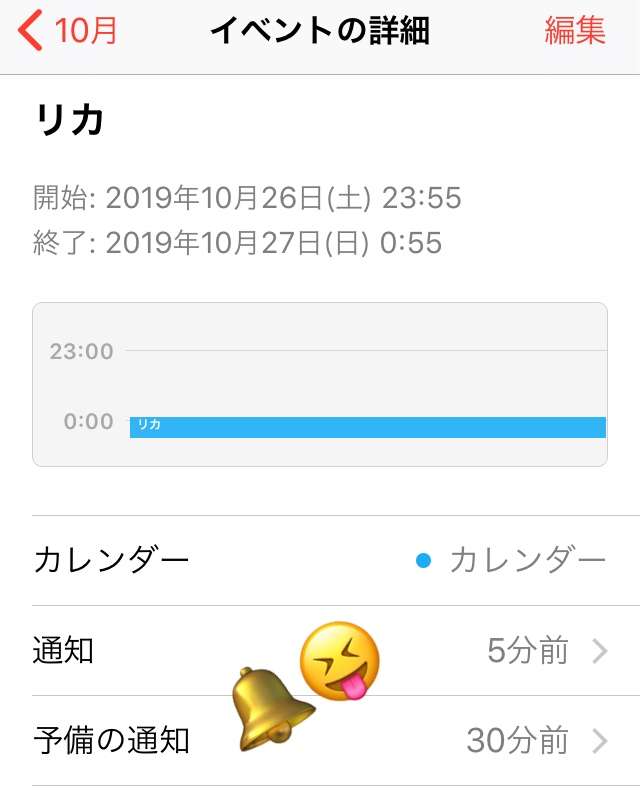640x800 pixels.
Task: Tap the 開始 start date line
Action: 247,197
